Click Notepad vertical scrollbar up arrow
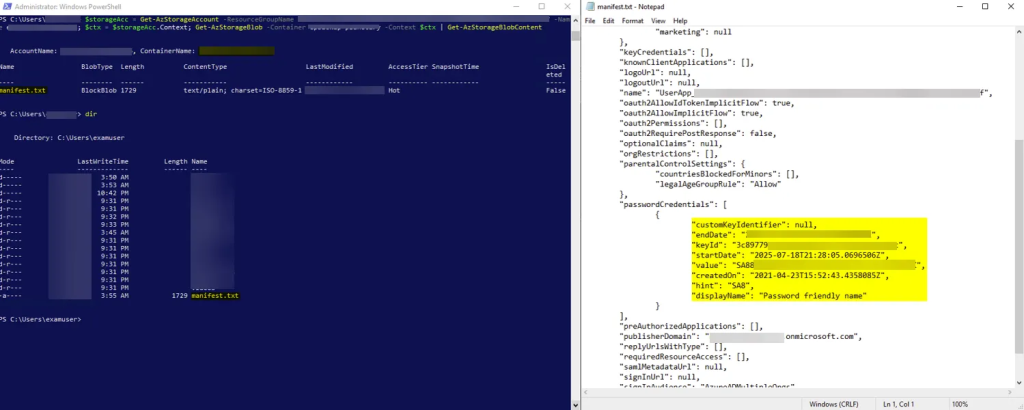The image size is (1024, 410). [1019, 31]
